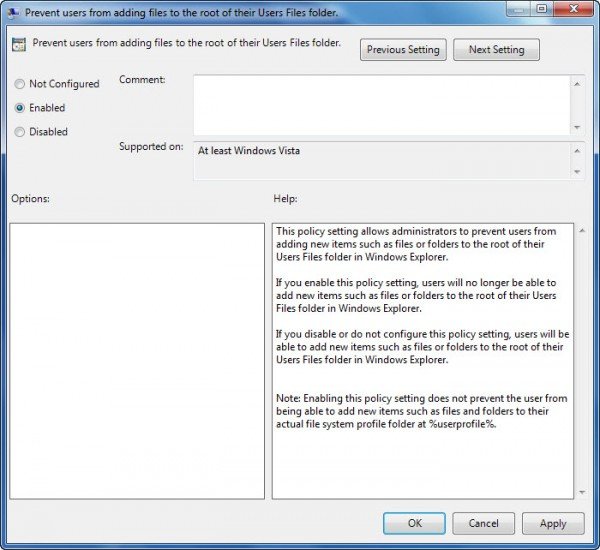Click inside the Comment text box

382,105
